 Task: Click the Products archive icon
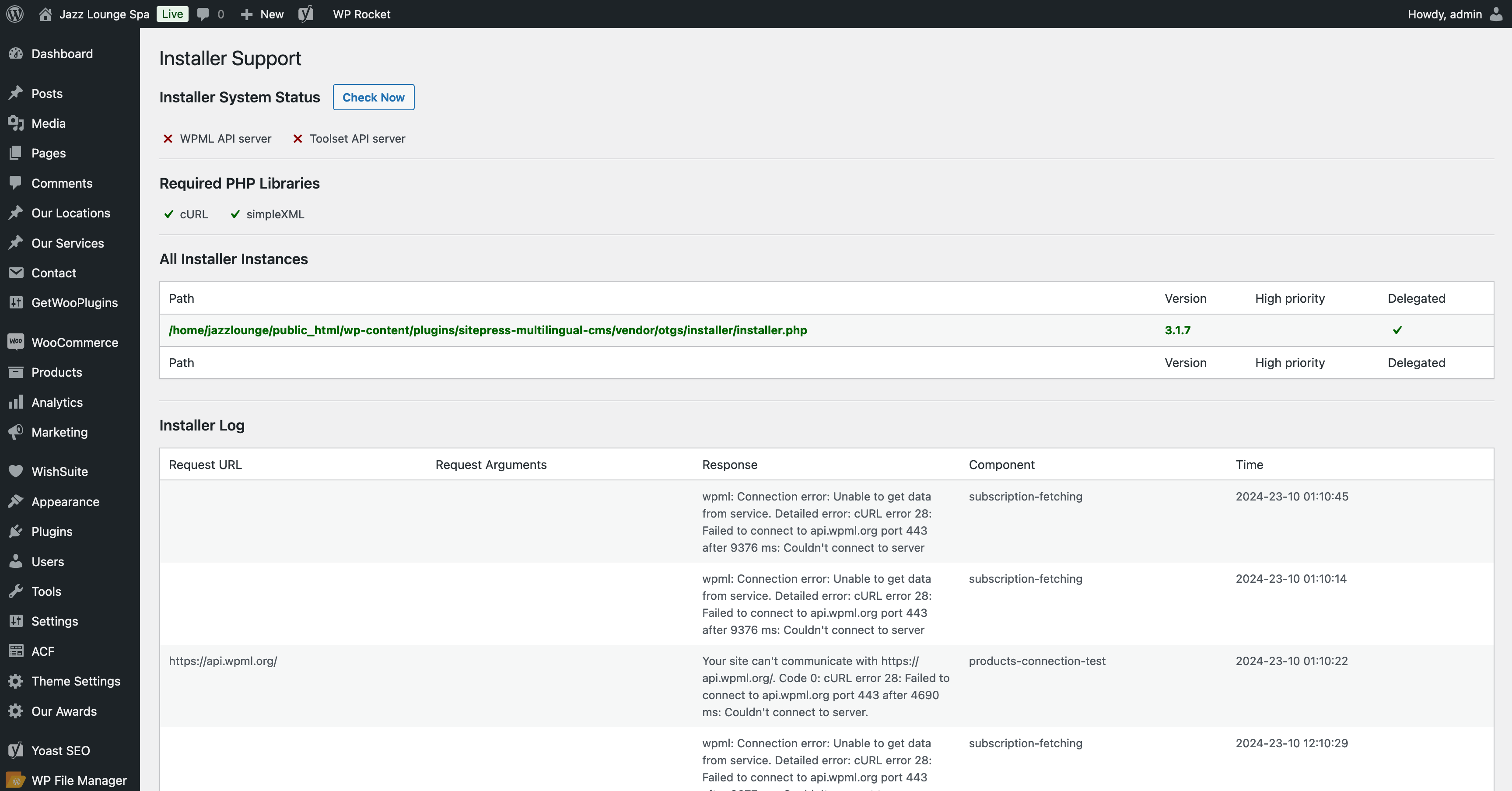coord(16,372)
